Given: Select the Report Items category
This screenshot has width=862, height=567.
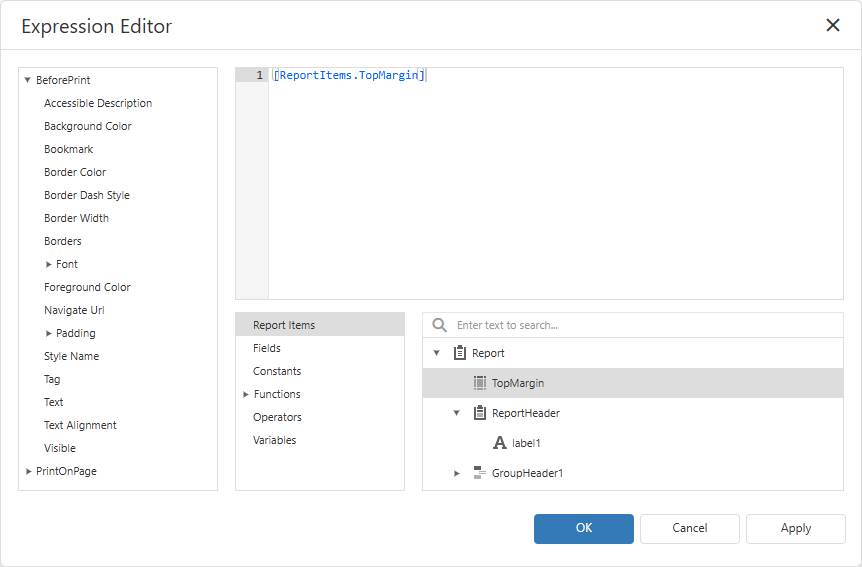Looking at the screenshot, I should (320, 324).
